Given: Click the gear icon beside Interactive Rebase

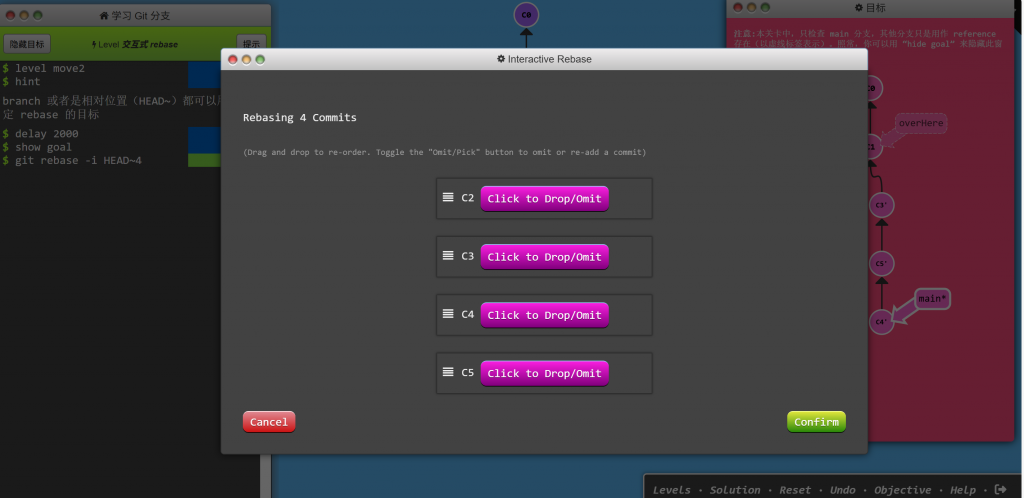Looking at the screenshot, I should [x=501, y=59].
